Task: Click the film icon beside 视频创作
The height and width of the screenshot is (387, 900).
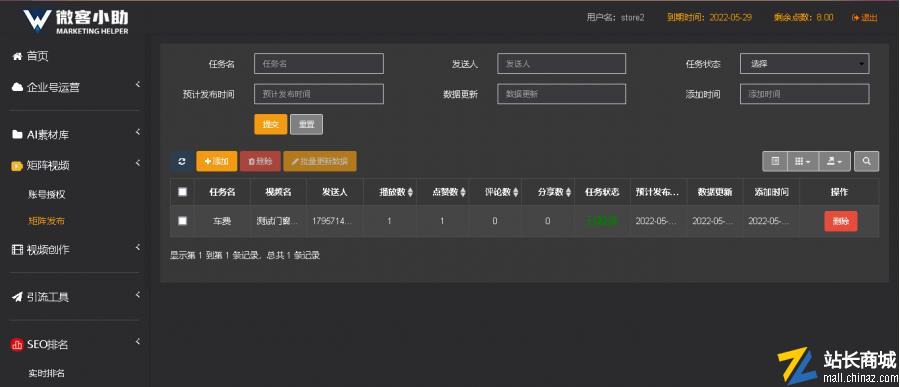Action: pos(17,250)
